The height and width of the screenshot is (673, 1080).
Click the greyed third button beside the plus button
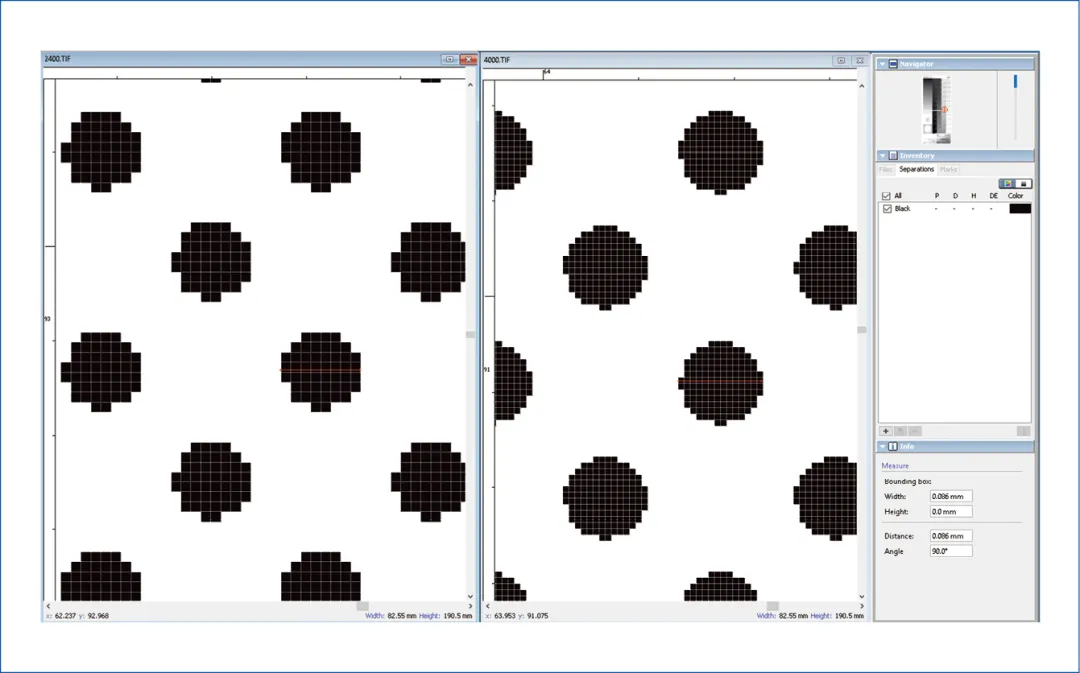point(915,431)
